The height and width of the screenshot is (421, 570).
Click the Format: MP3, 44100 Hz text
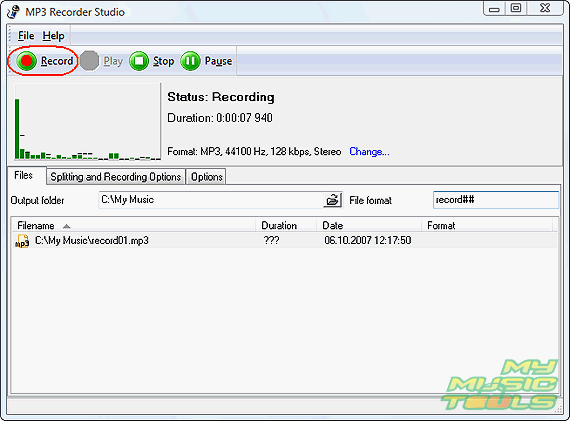pyautogui.click(x=254, y=151)
